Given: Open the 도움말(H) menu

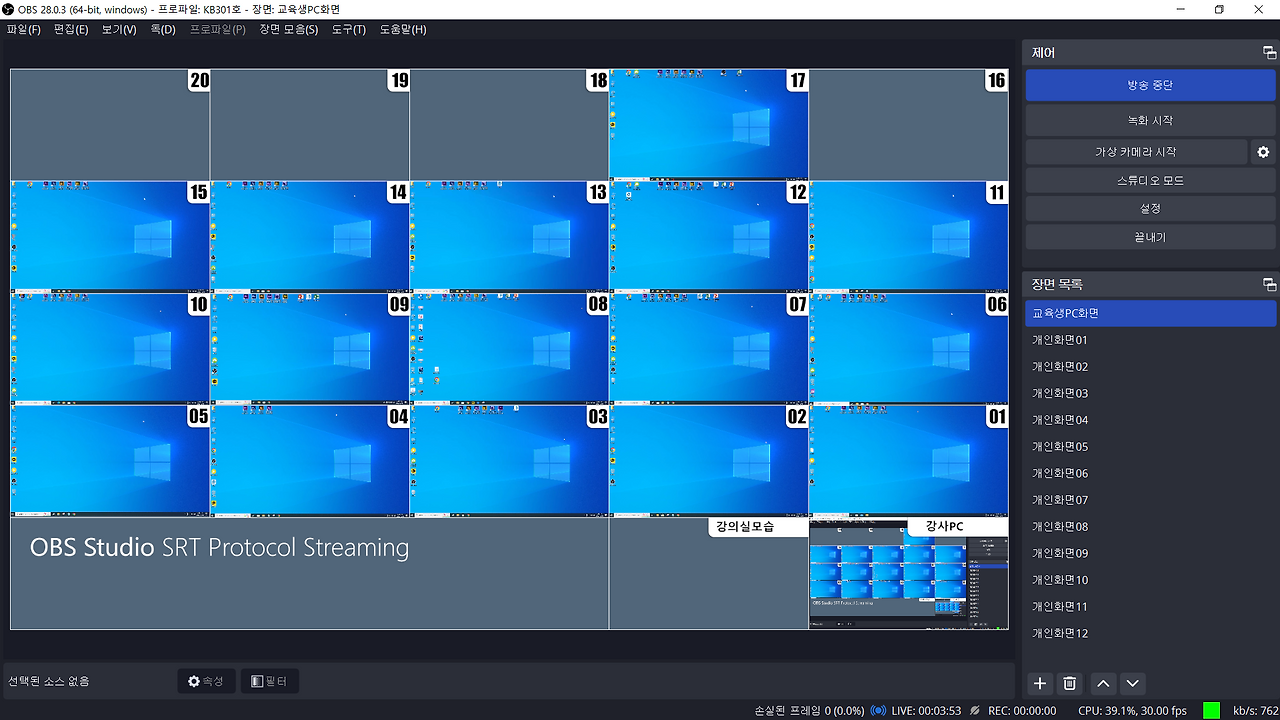Looking at the screenshot, I should [x=401, y=29].
